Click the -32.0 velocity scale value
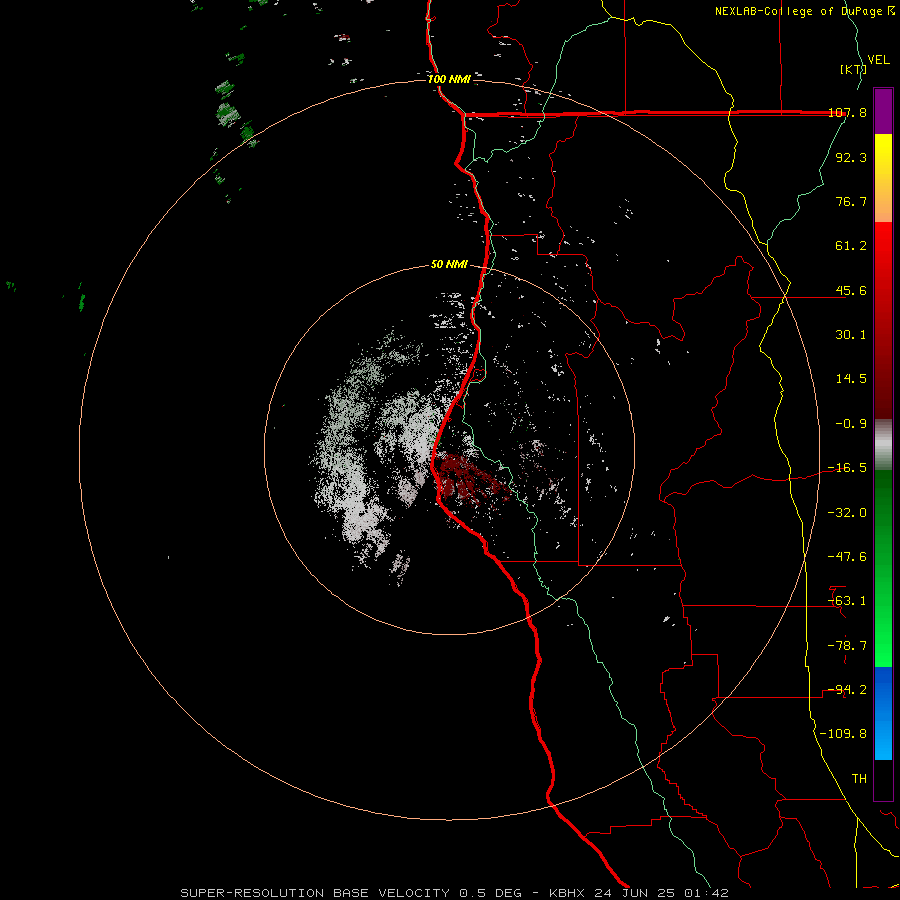 (x=847, y=513)
